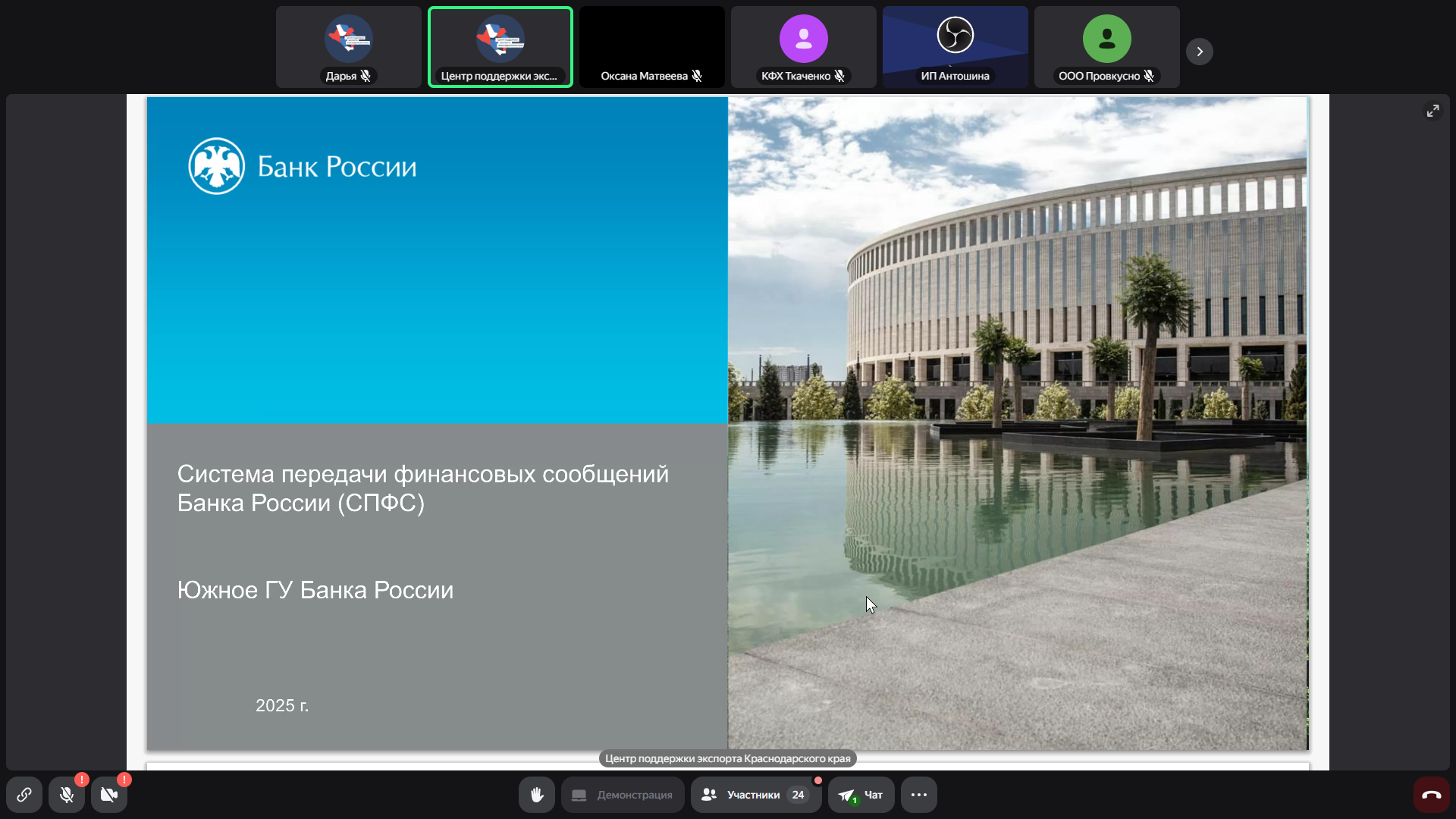Click the participants count badge 24

click(x=798, y=795)
